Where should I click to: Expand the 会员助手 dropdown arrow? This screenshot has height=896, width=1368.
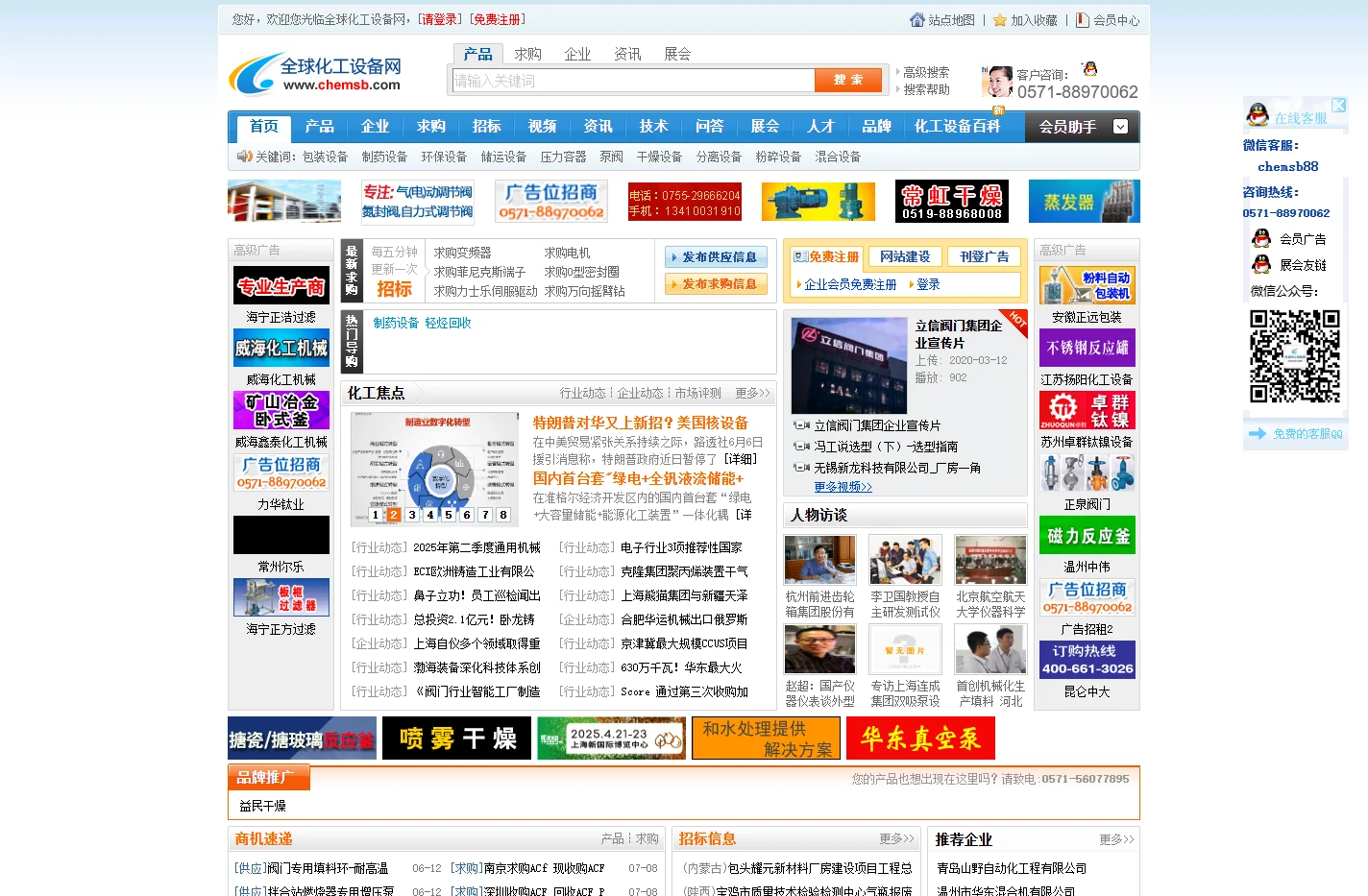(x=1120, y=127)
